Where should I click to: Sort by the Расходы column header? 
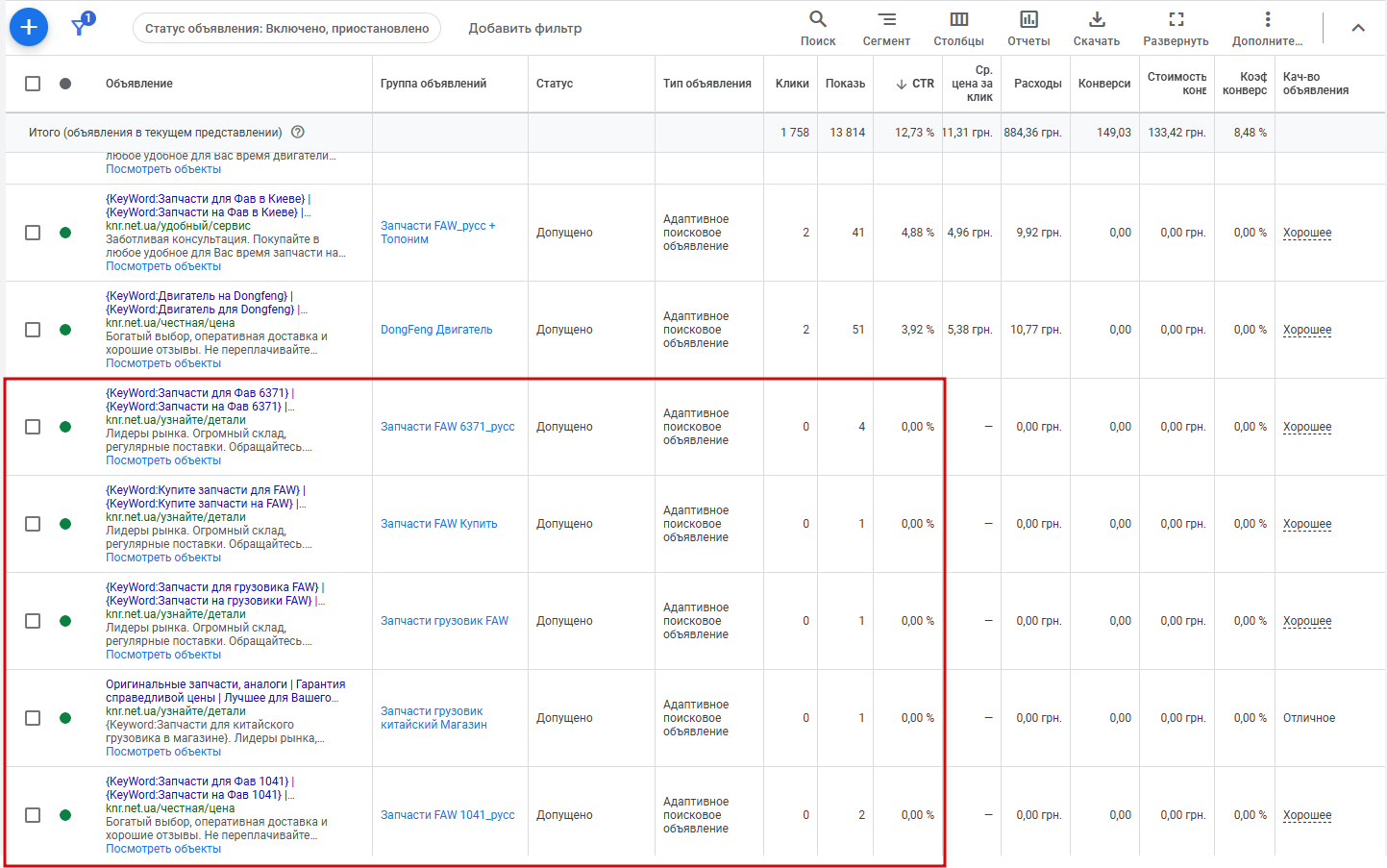click(x=1038, y=84)
